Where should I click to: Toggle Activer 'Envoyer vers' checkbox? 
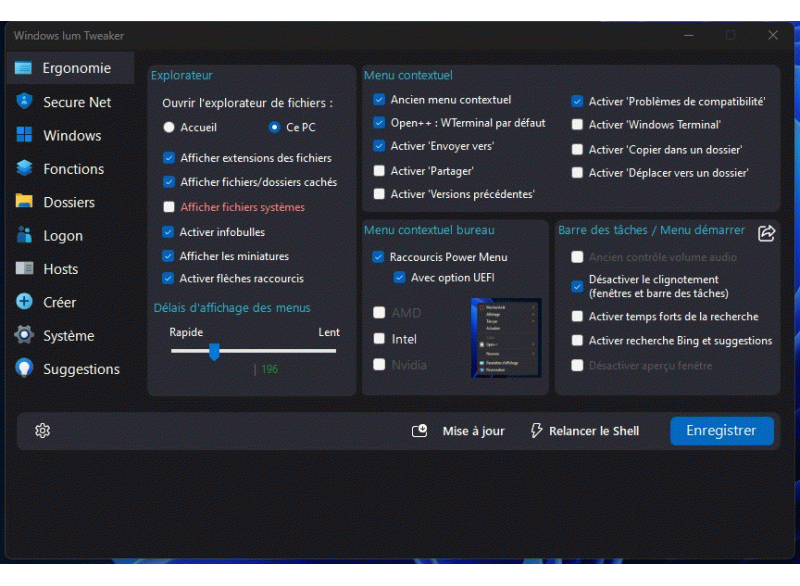pyautogui.click(x=379, y=146)
